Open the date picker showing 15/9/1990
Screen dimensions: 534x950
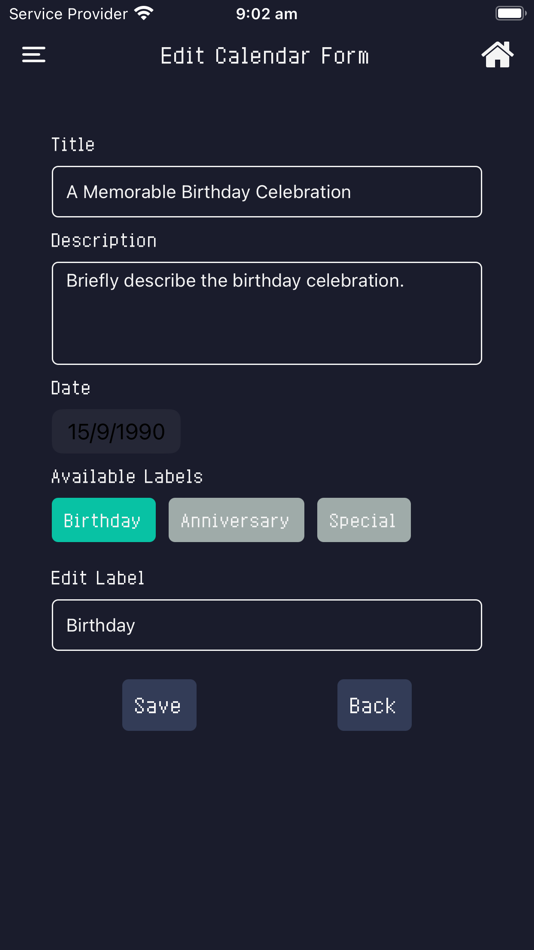point(116,431)
